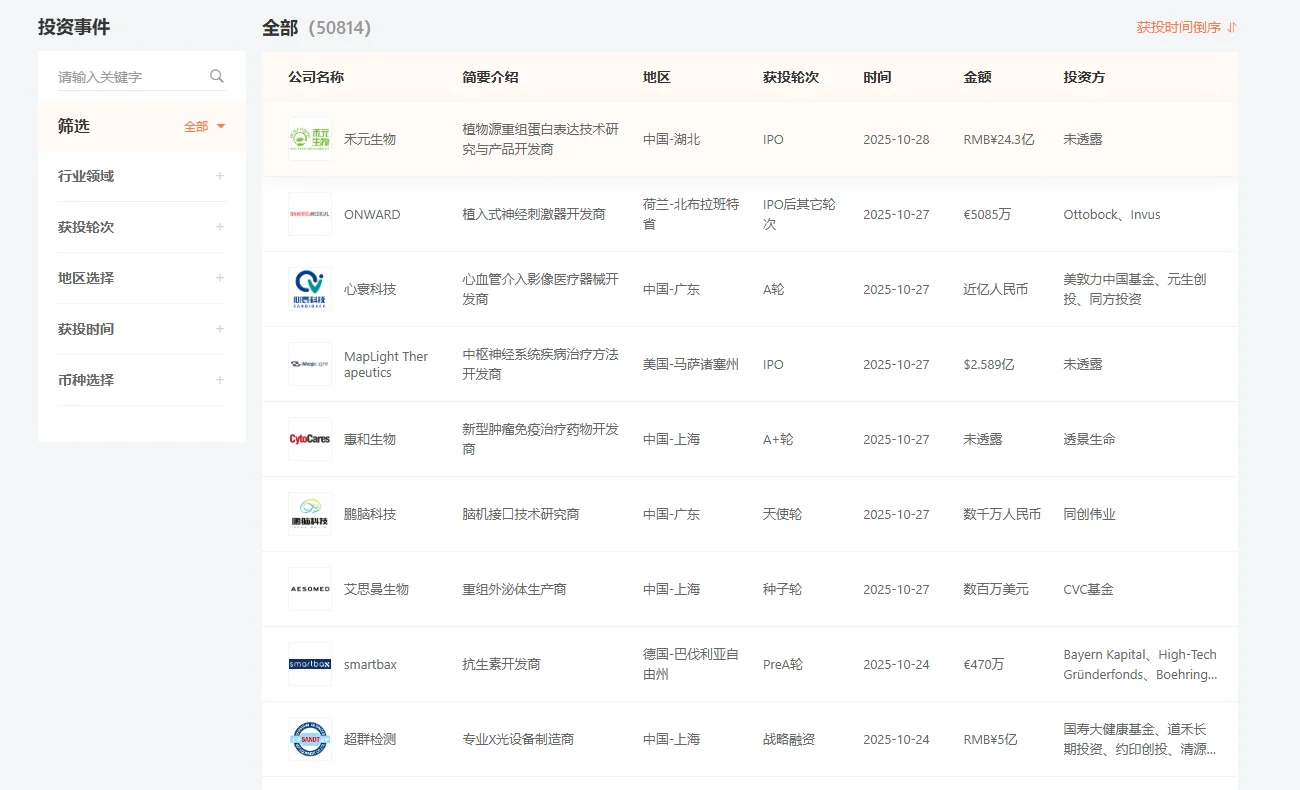Click the CytoCares logo for 惠和生物

pyautogui.click(x=310, y=439)
